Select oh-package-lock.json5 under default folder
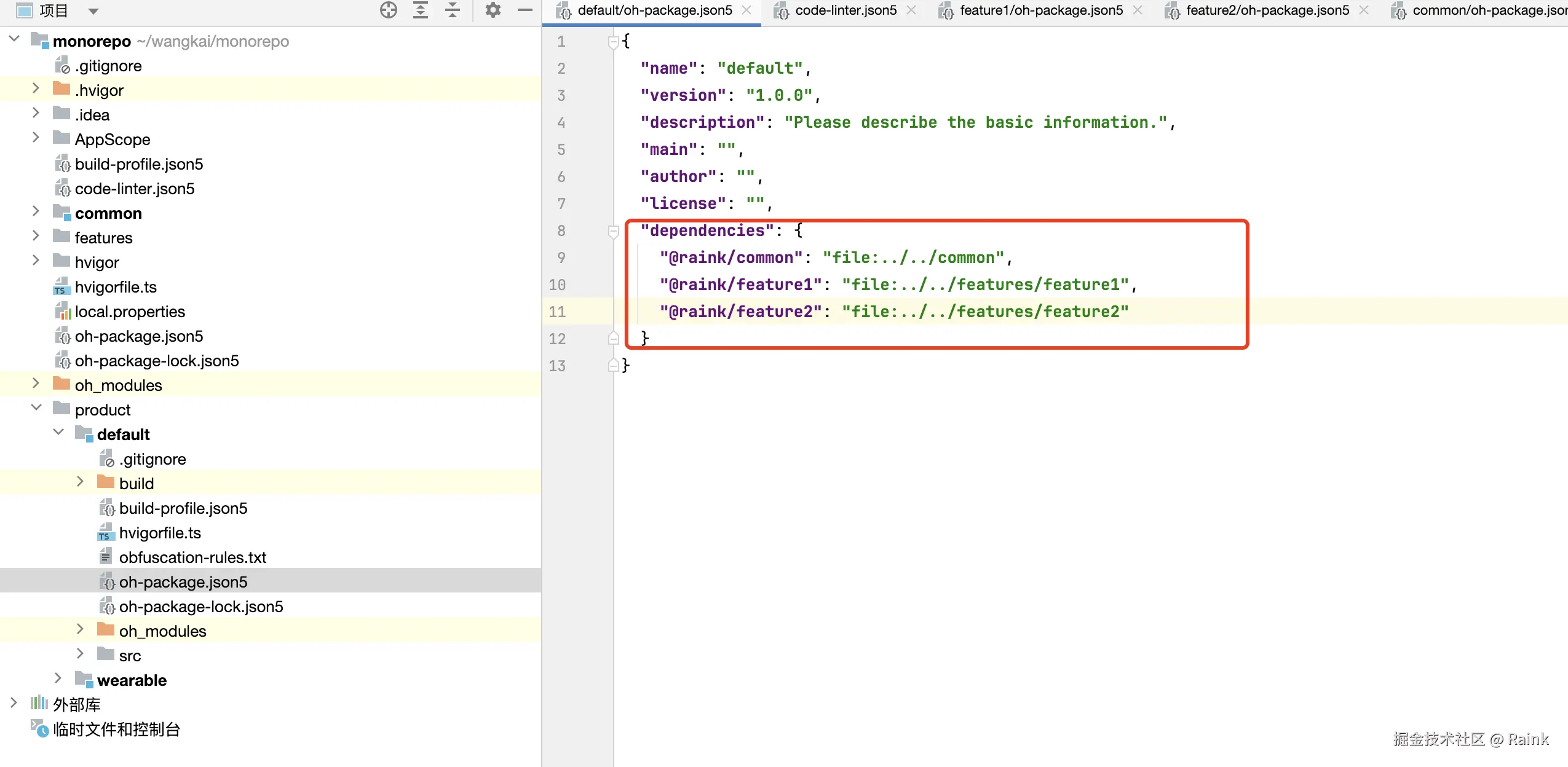The image size is (1568, 767). tap(201, 607)
